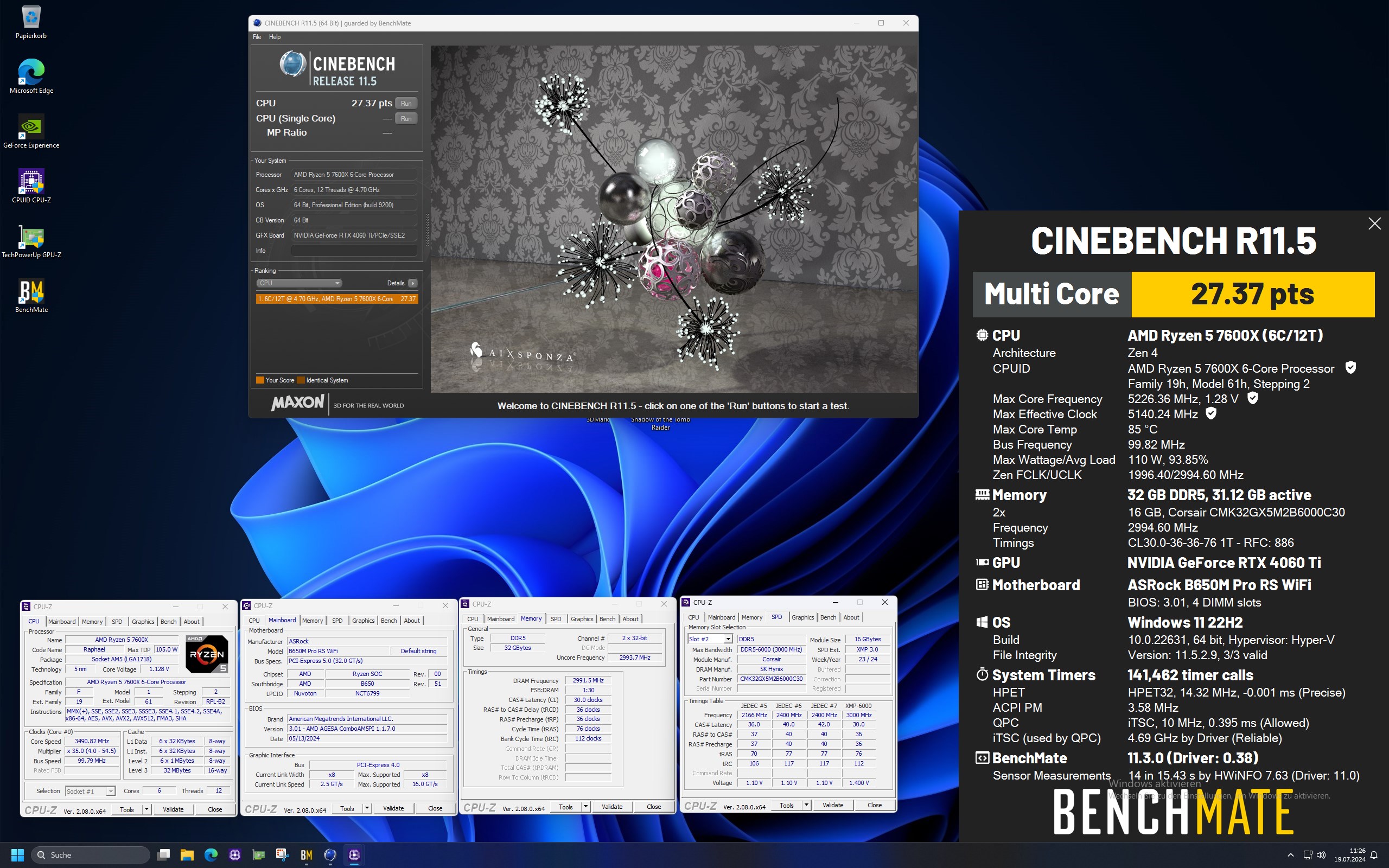Viewport: 1389px width, 868px height.
Task: Click Cinebench title bar app icon
Action: click(257, 23)
